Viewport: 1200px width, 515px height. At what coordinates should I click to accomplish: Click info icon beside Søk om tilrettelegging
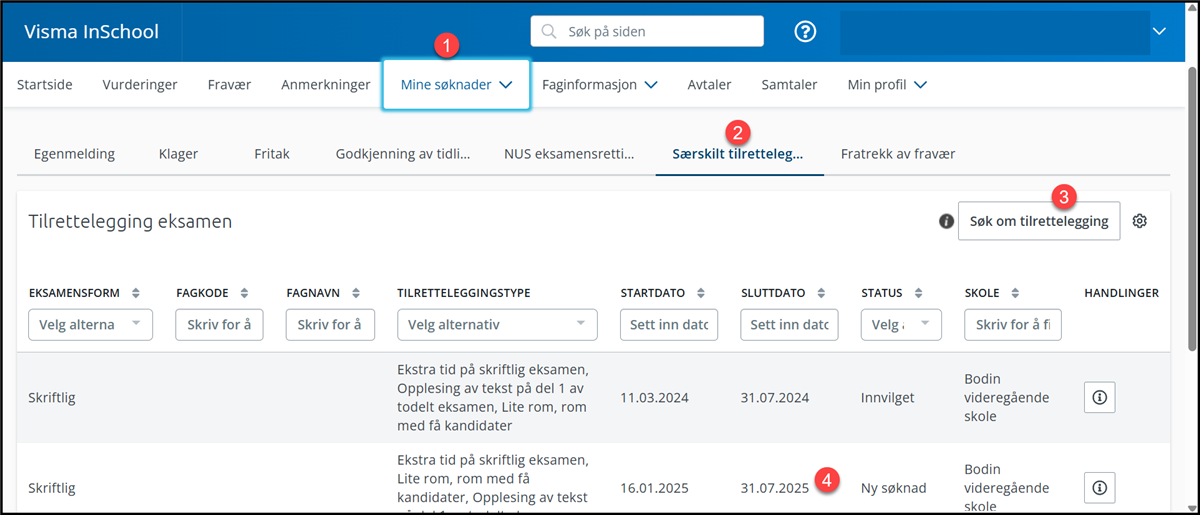[x=946, y=222]
